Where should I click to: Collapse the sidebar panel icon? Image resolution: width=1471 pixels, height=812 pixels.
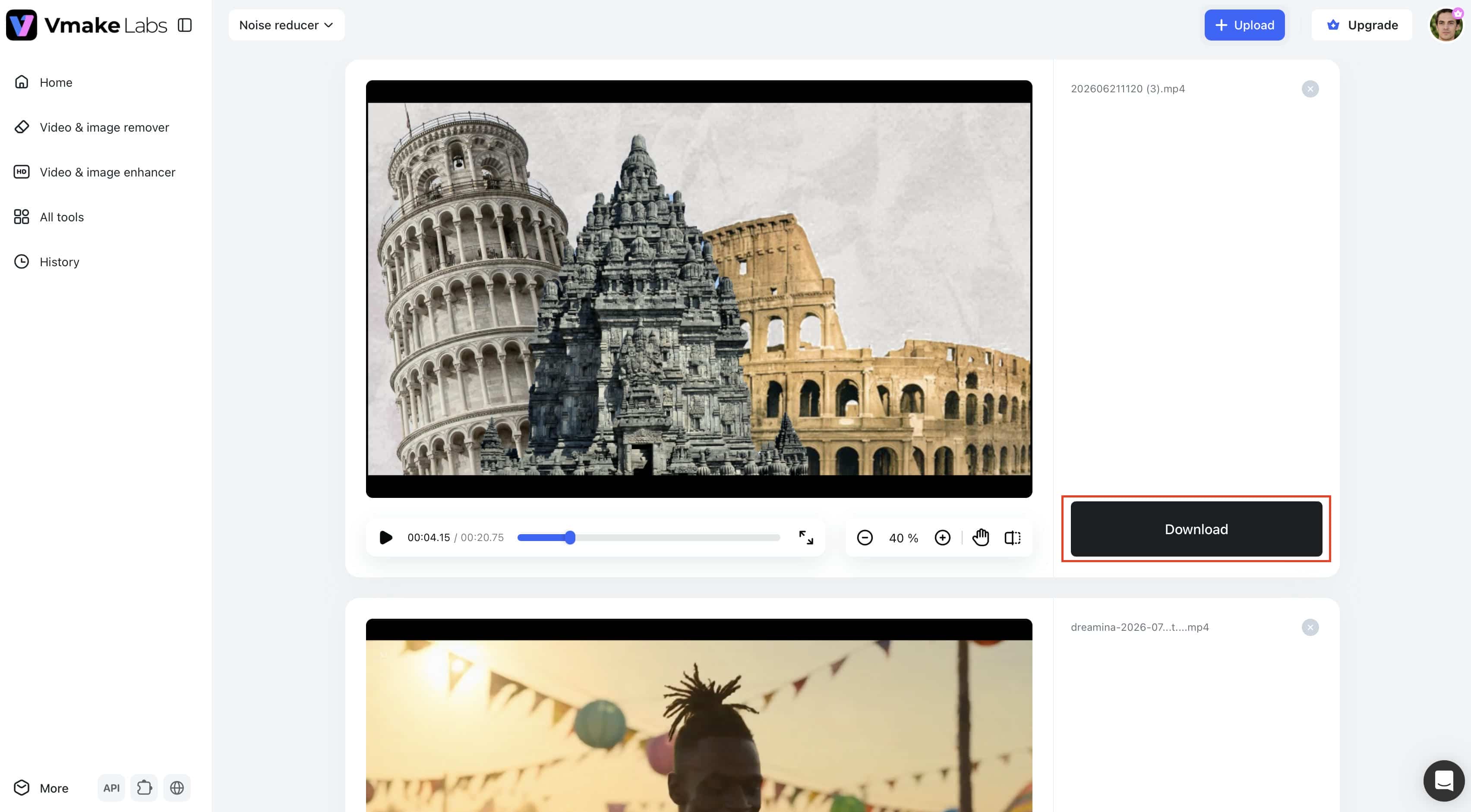click(184, 25)
